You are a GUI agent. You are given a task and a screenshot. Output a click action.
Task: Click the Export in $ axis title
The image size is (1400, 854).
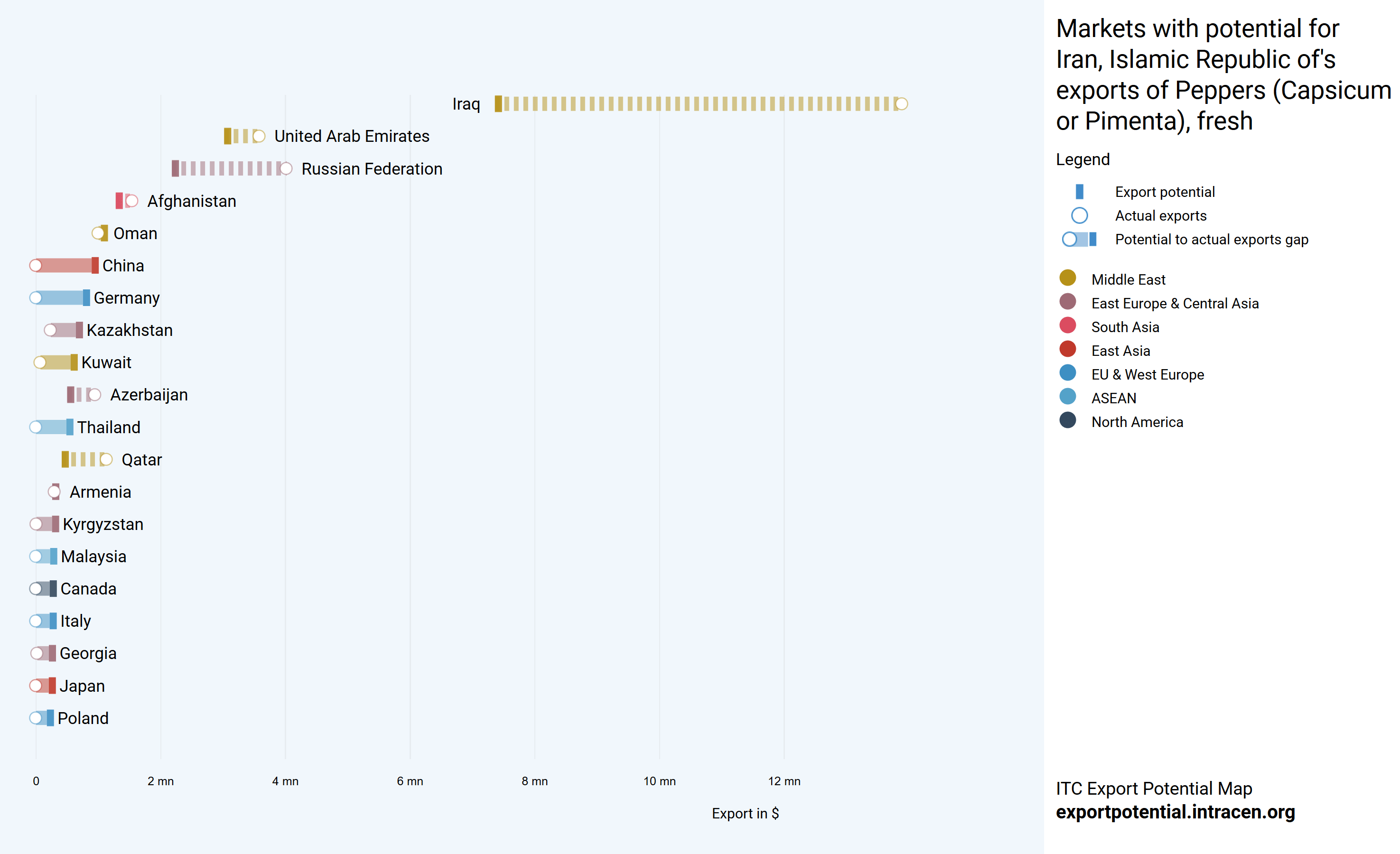745,814
